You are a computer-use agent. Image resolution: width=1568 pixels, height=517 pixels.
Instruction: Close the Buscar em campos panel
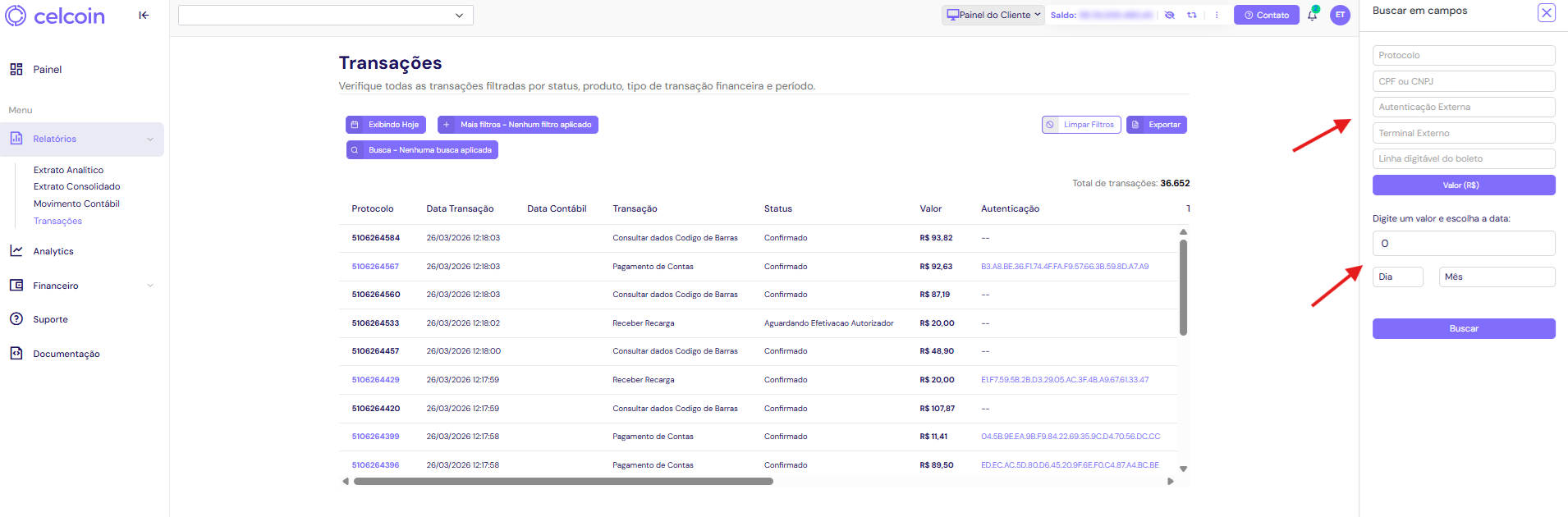[x=1546, y=12]
